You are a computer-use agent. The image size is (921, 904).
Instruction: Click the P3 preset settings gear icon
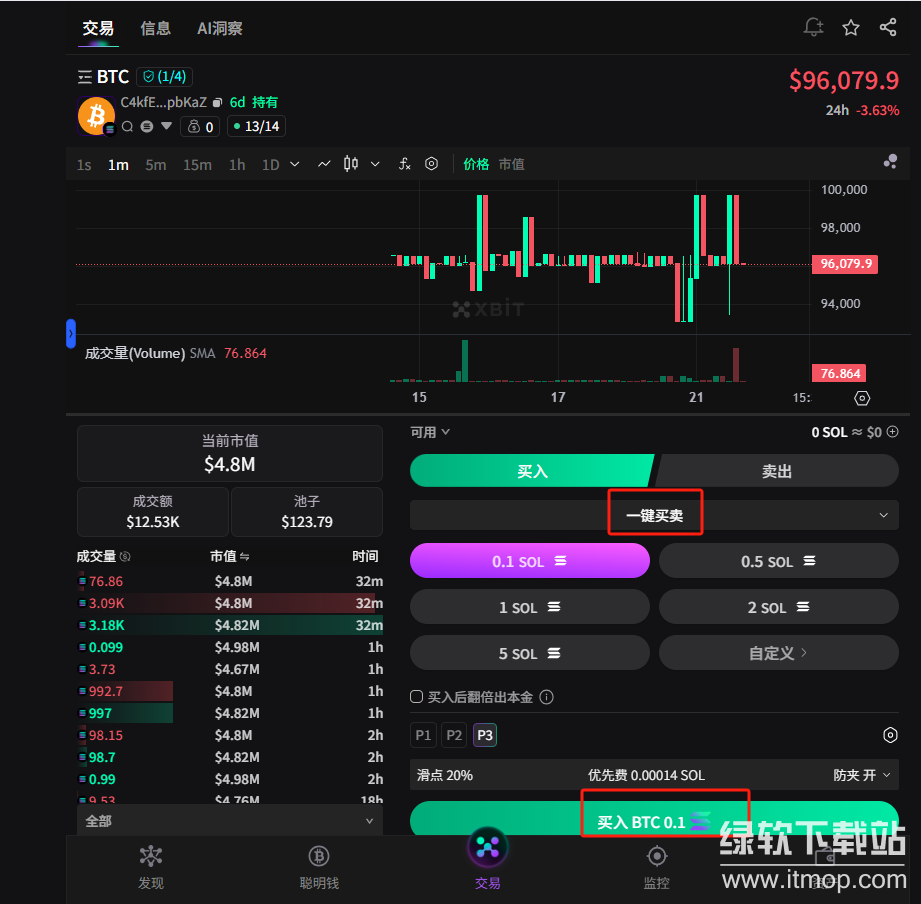tap(890, 735)
